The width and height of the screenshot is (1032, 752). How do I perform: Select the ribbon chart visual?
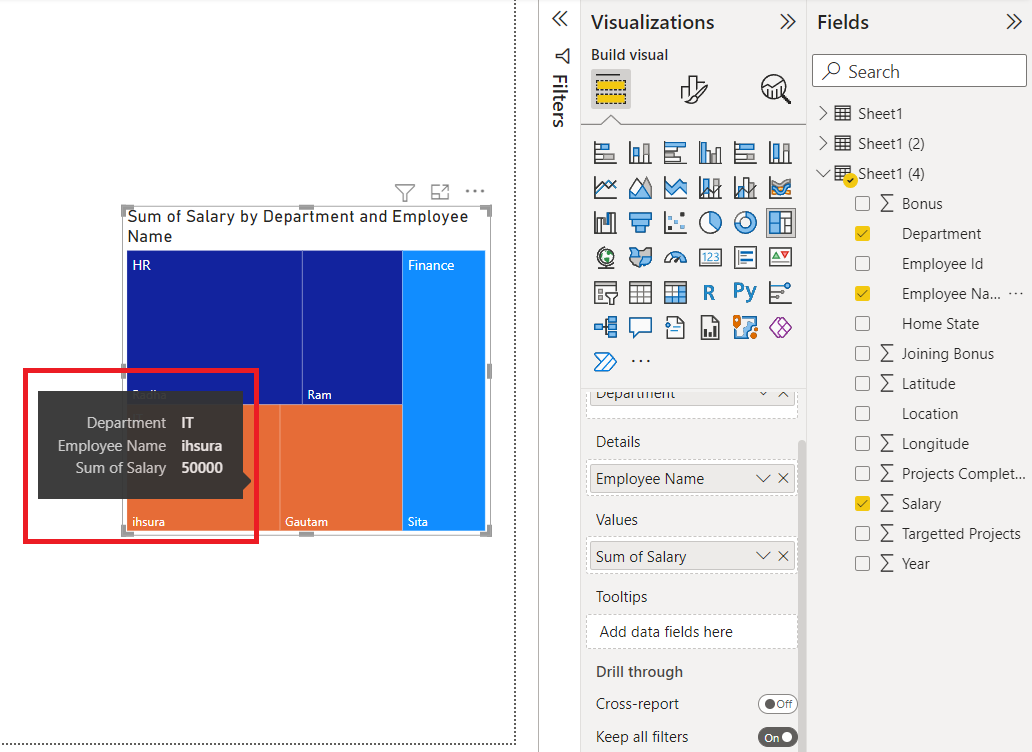click(780, 188)
